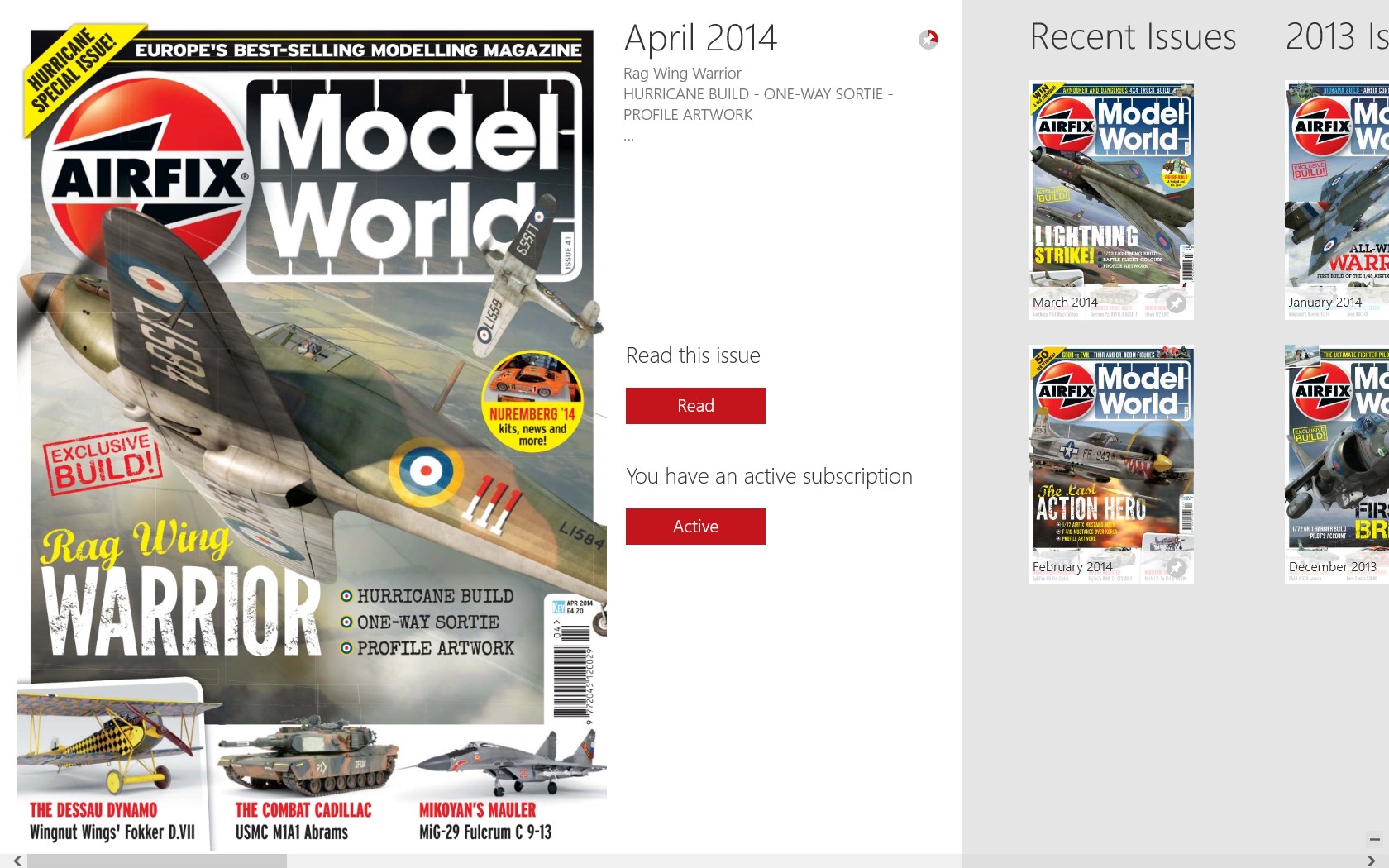Click the 'Rag Wing Warrior' subtitle

click(x=682, y=74)
